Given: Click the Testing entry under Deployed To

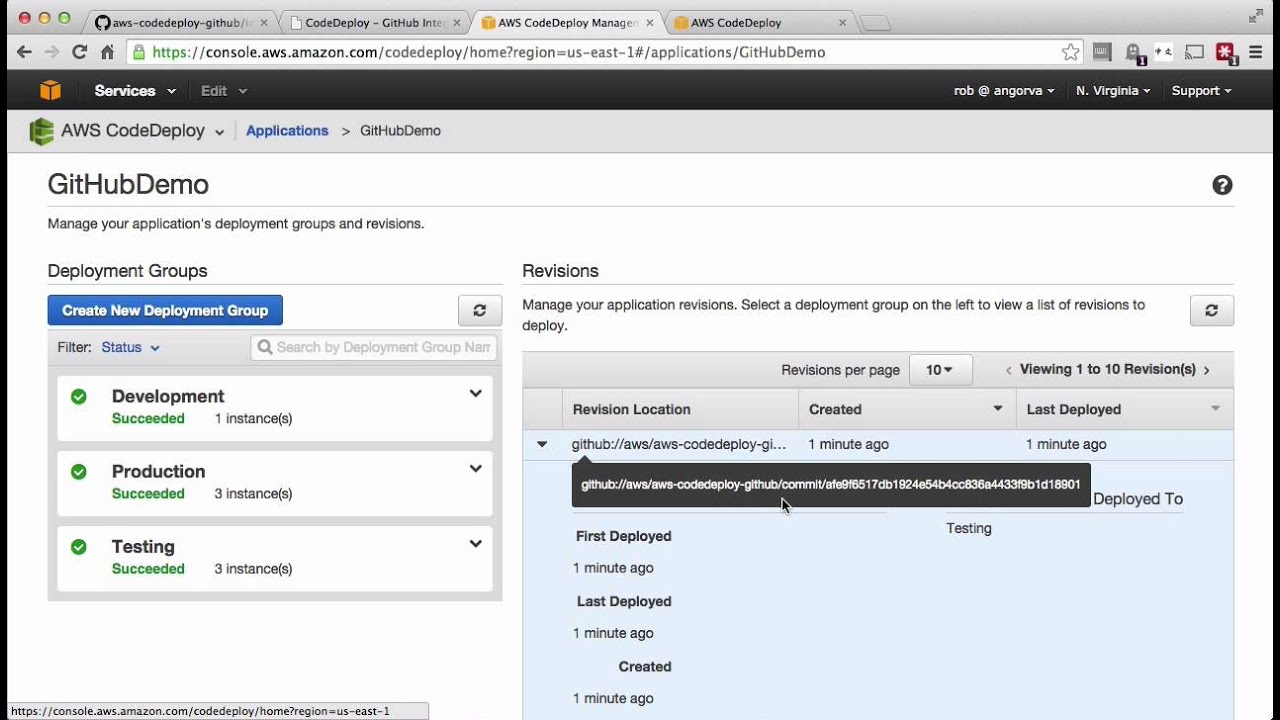Looking at the screenshot, I should point(969,528).
